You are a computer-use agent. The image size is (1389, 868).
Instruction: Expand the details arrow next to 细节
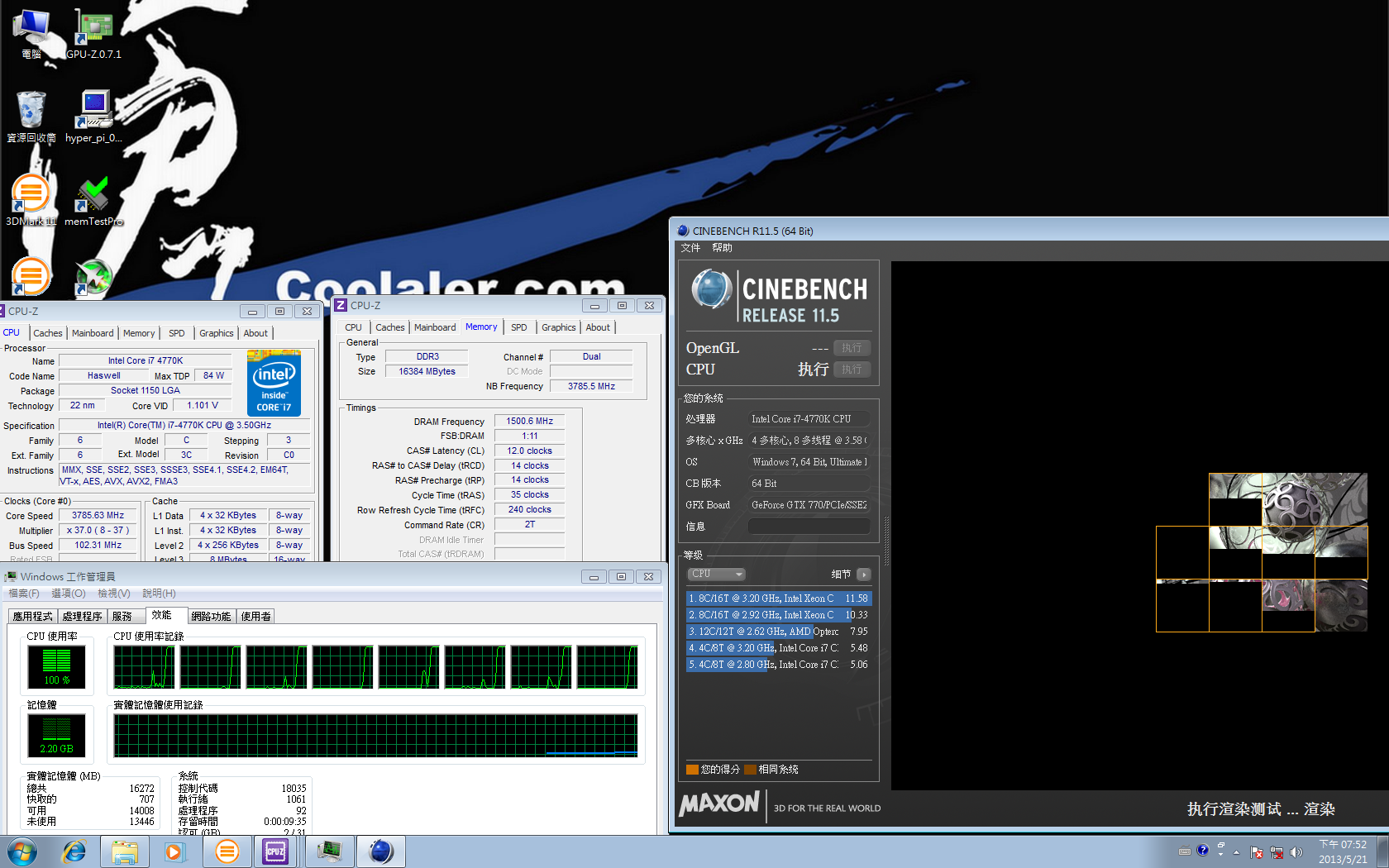863,574
